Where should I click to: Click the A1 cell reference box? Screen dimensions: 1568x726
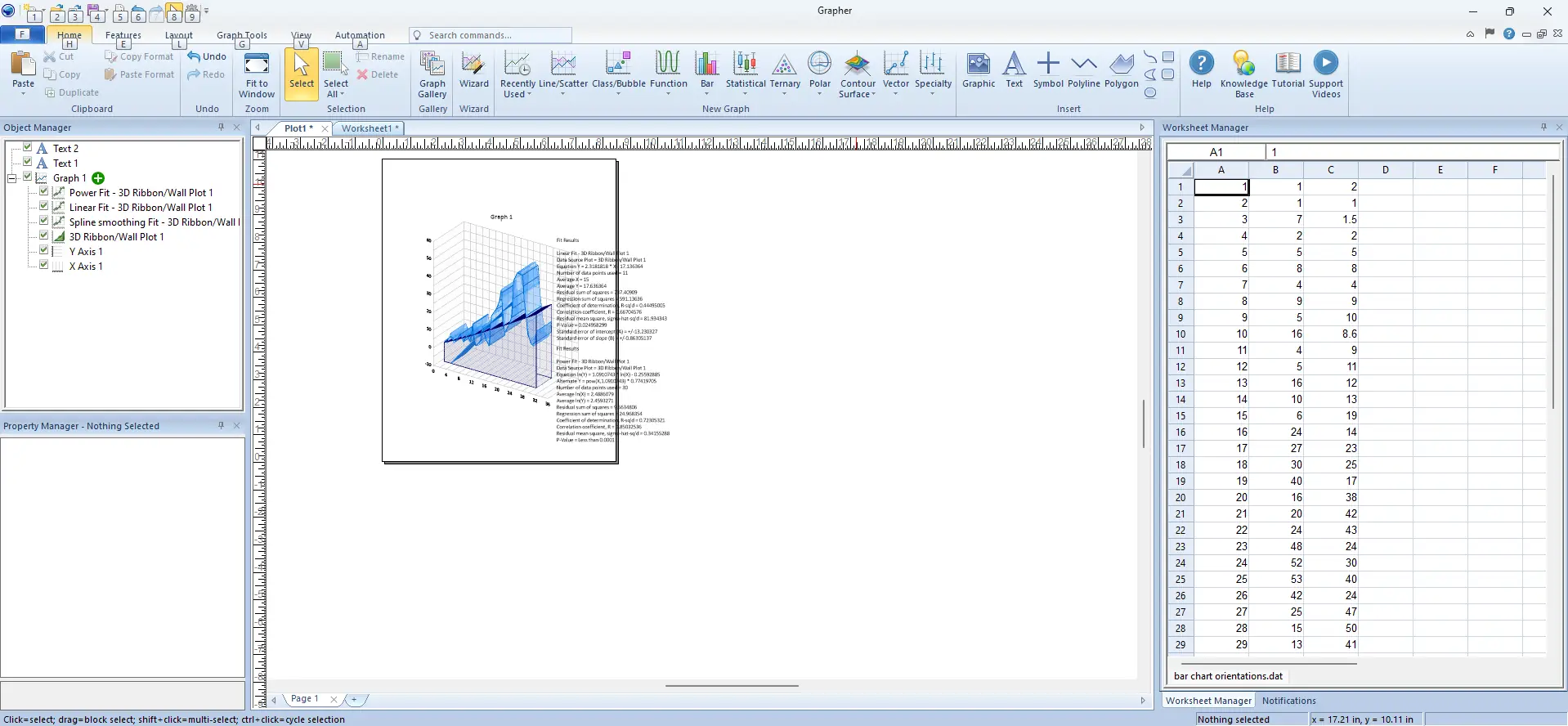(x=1216, y=152)
